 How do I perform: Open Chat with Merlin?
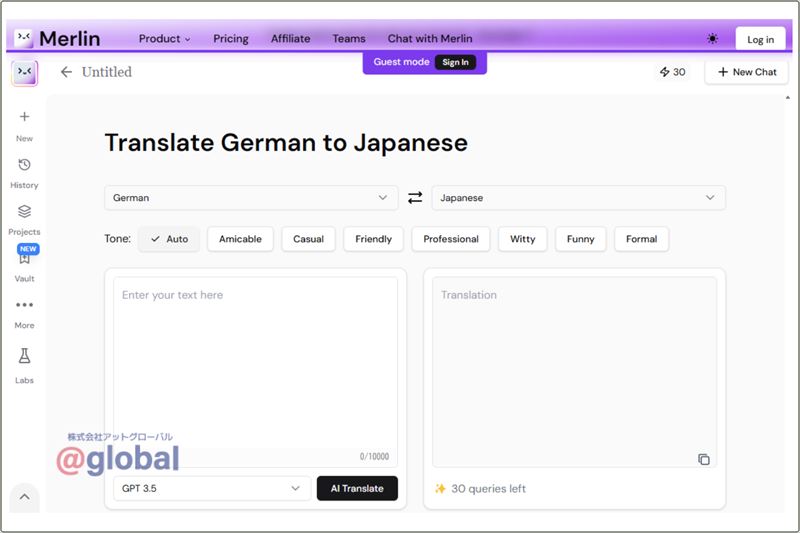coord(430,39)
